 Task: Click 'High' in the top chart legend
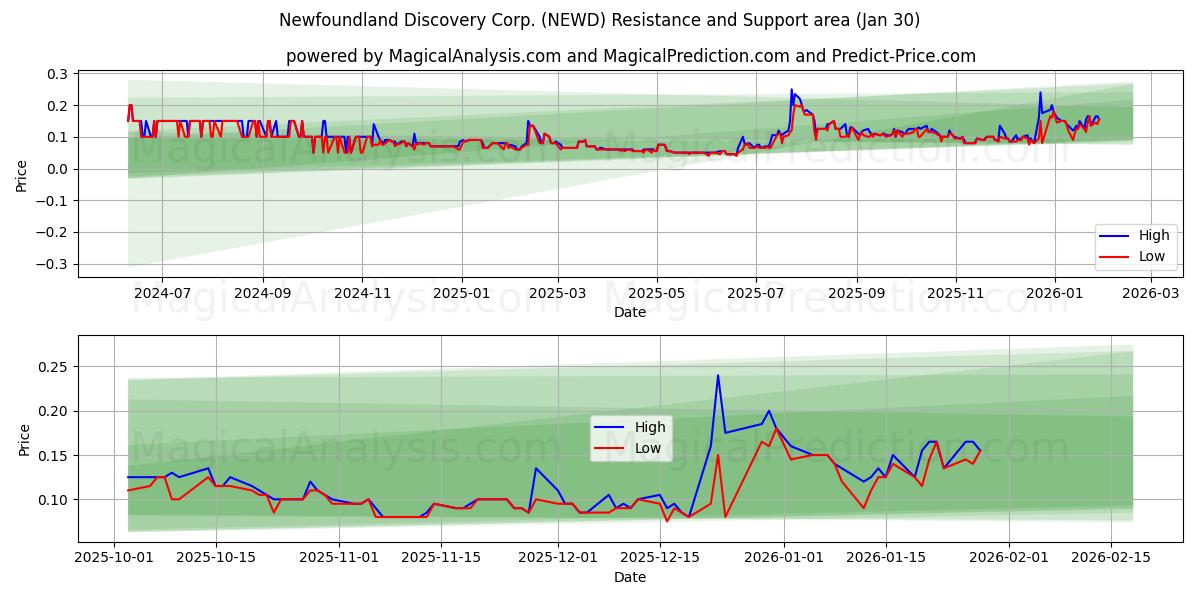(1154, 236)
